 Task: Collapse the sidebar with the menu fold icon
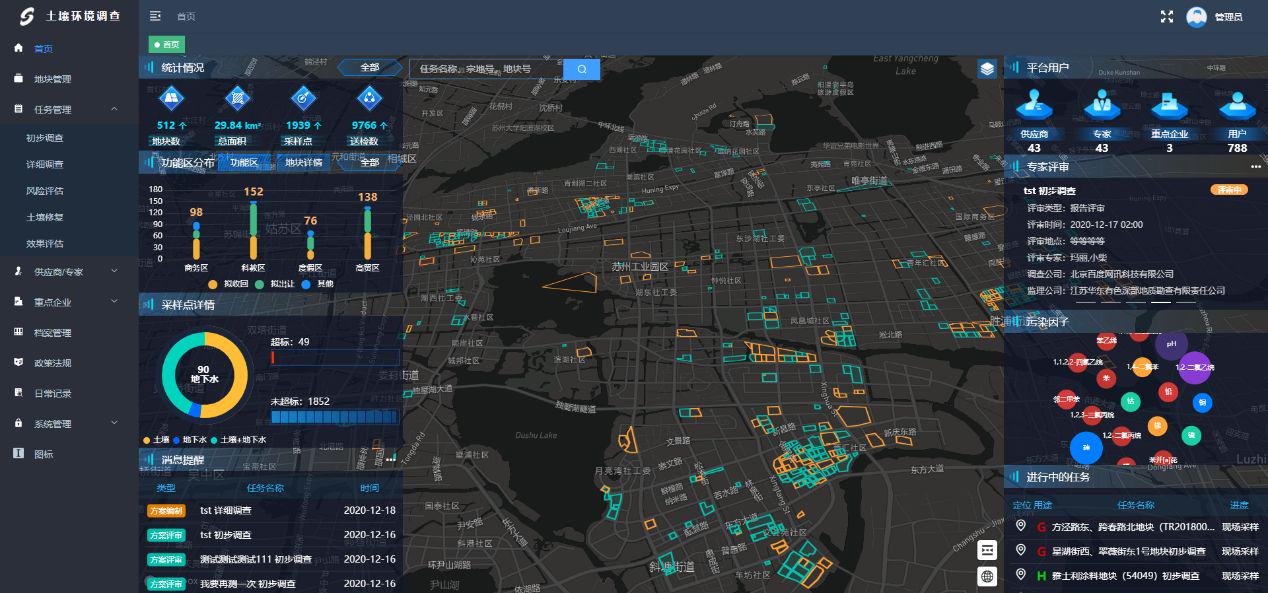[x=155, y=16]
